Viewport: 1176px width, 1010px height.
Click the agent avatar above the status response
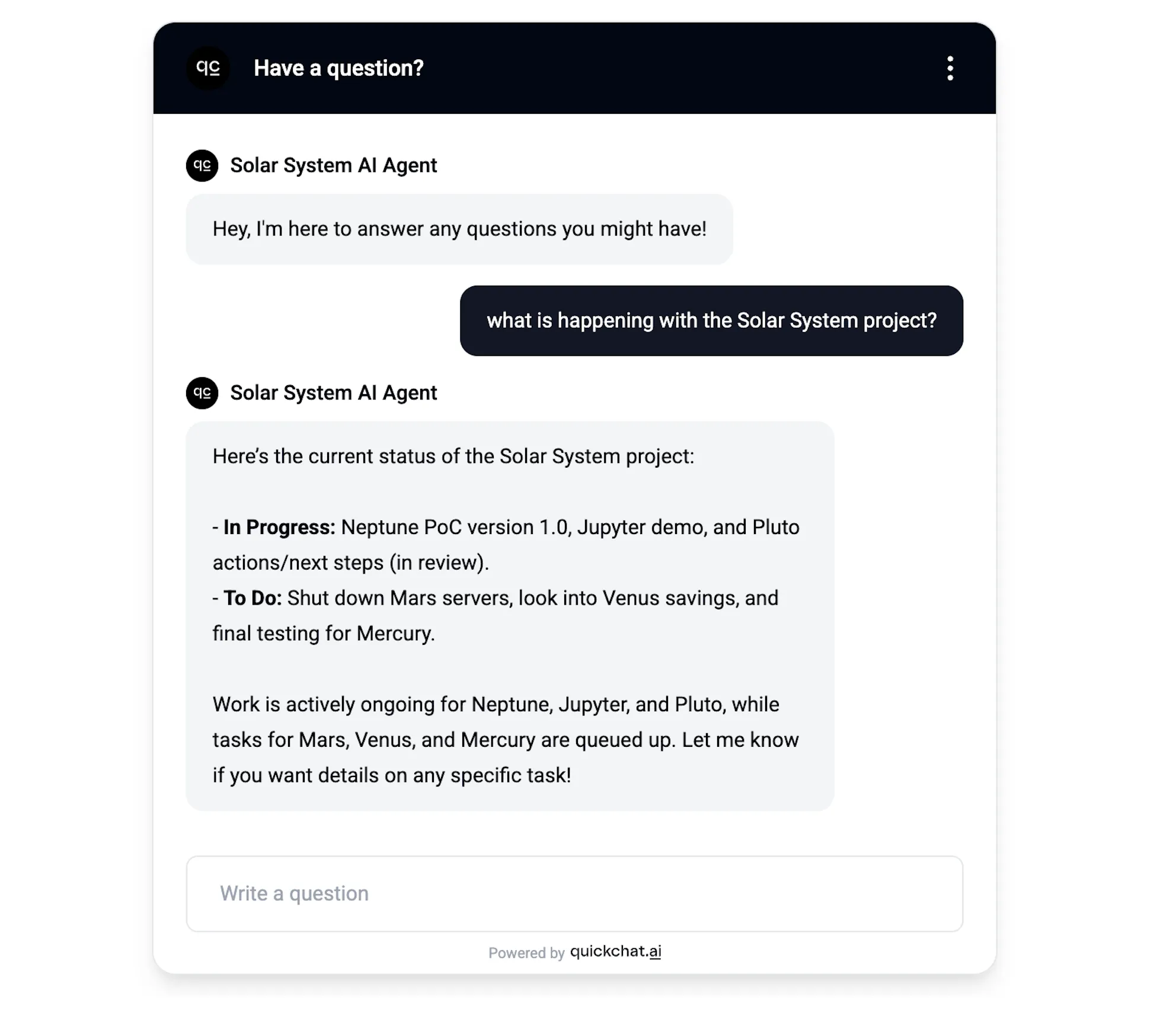pyautogui.click(x=202, y=393)
